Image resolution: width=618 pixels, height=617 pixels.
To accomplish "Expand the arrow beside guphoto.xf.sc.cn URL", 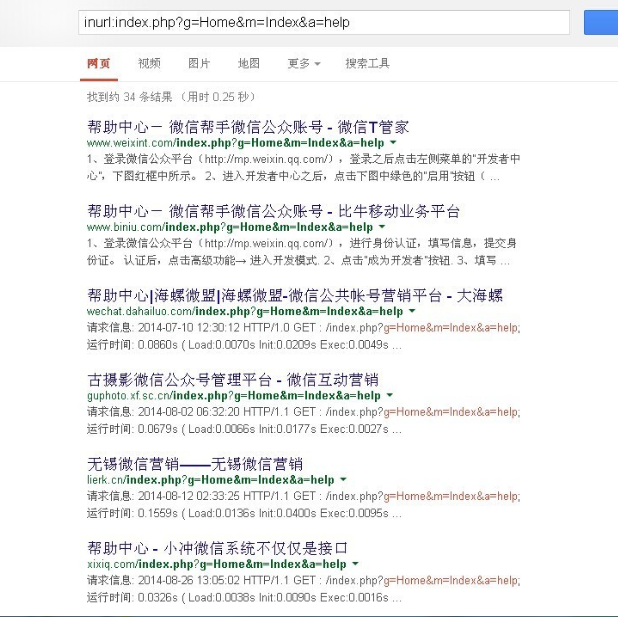I will pos(389,395).
